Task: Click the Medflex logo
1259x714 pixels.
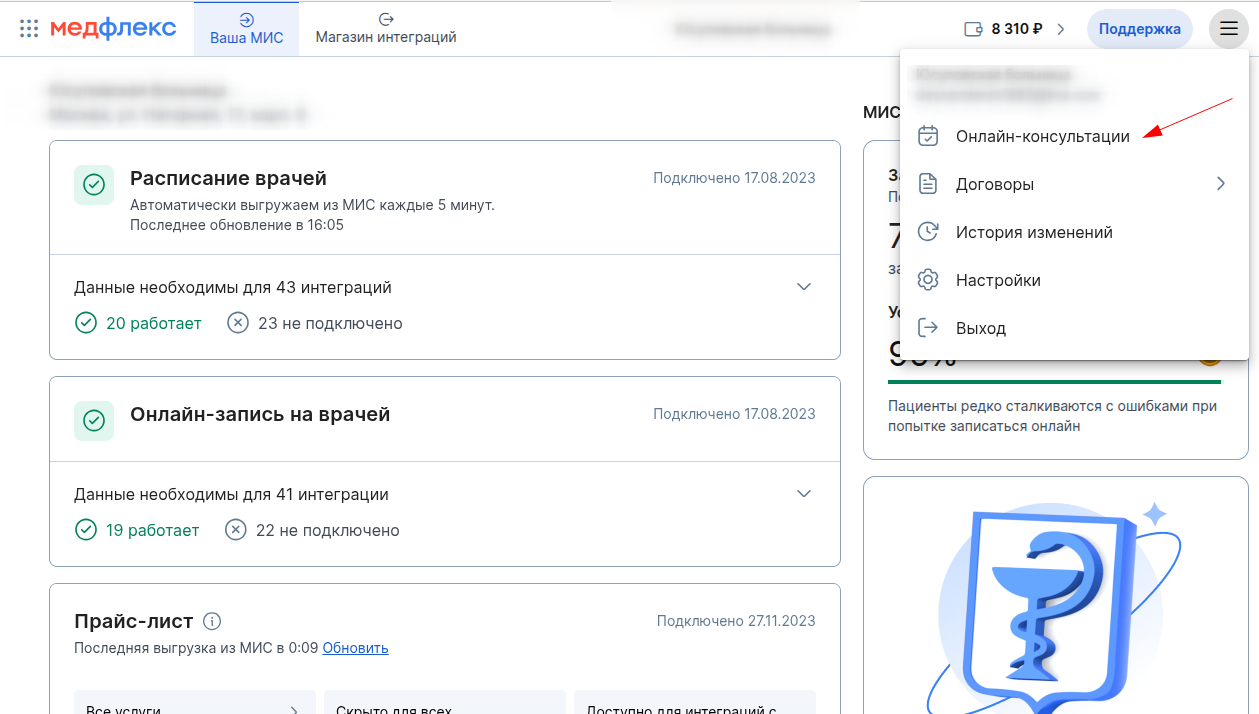Action: (x=113, y=28)
